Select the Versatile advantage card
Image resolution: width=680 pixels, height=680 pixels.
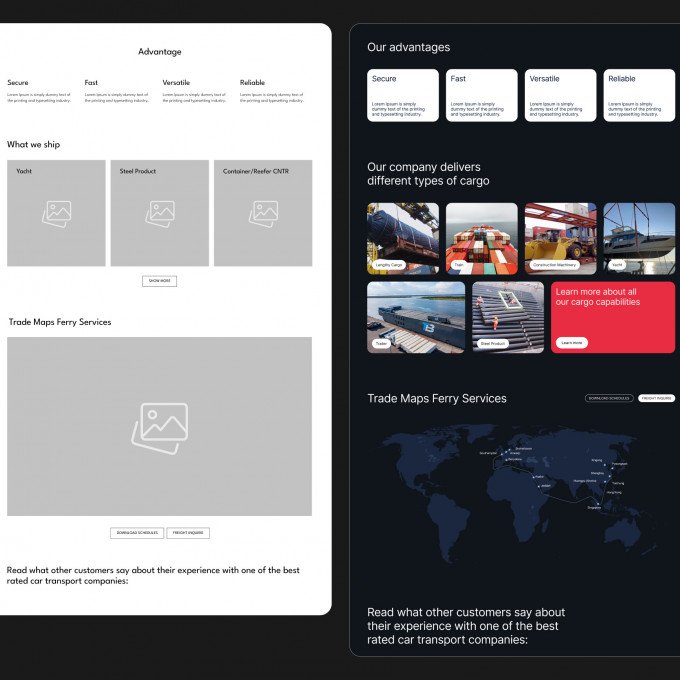tap(560, 95)
